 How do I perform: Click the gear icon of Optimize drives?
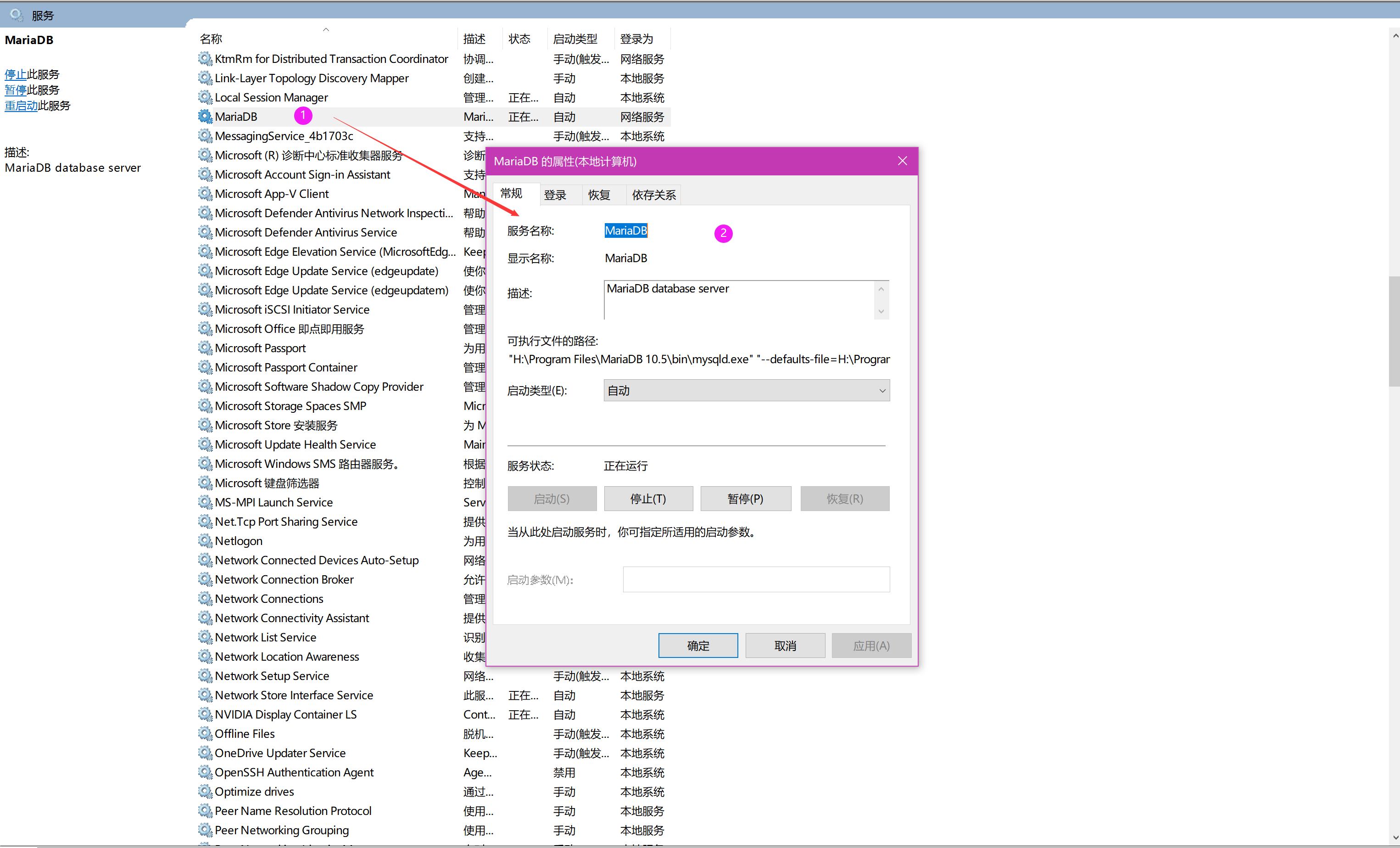pyautogui.click(x=205, y=792)
